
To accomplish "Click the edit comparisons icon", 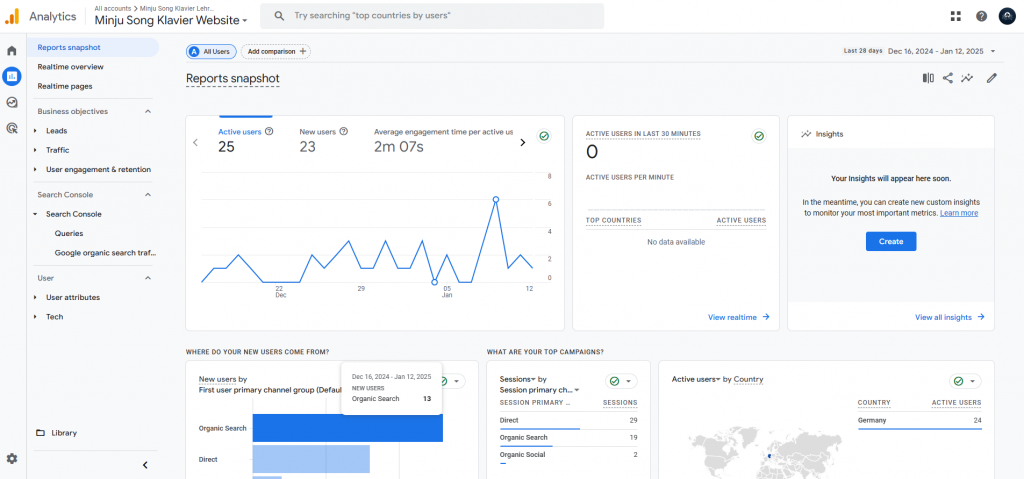I will 928,78.
